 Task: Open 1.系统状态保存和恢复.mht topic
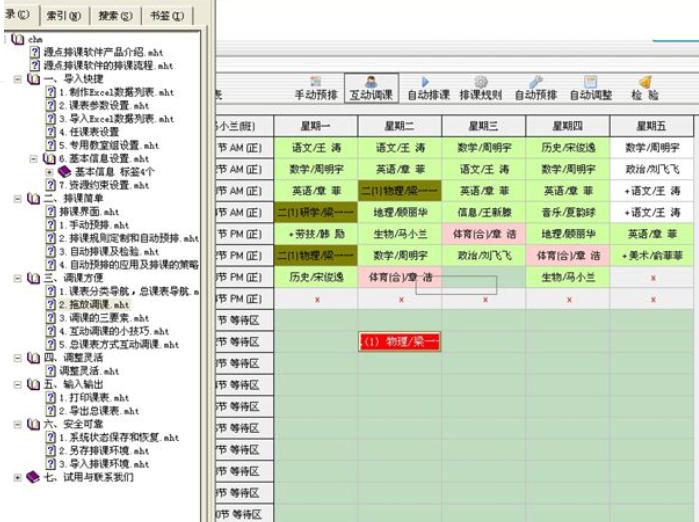(x=119, y=438)
